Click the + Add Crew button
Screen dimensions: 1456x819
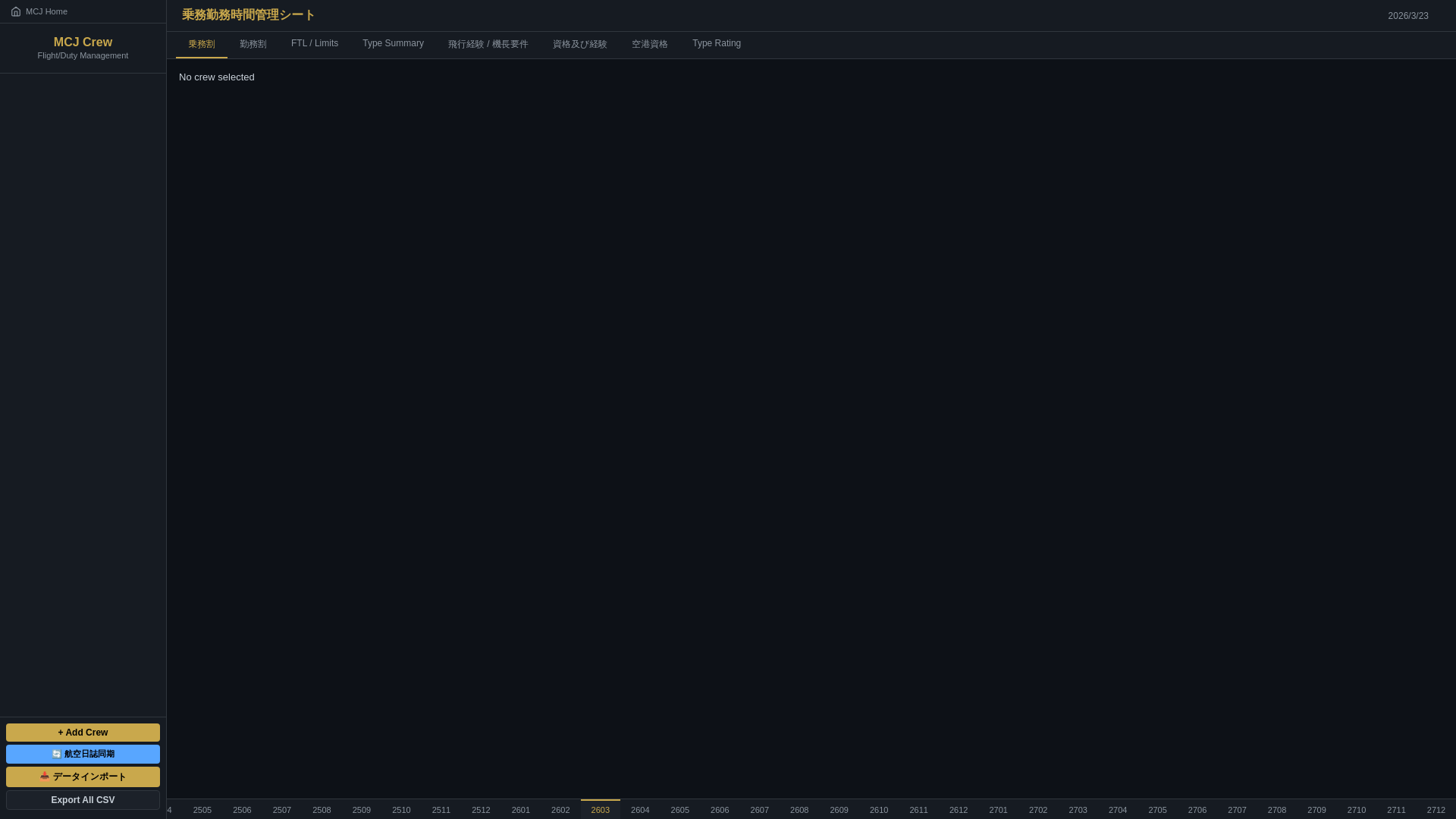(83, 733)
